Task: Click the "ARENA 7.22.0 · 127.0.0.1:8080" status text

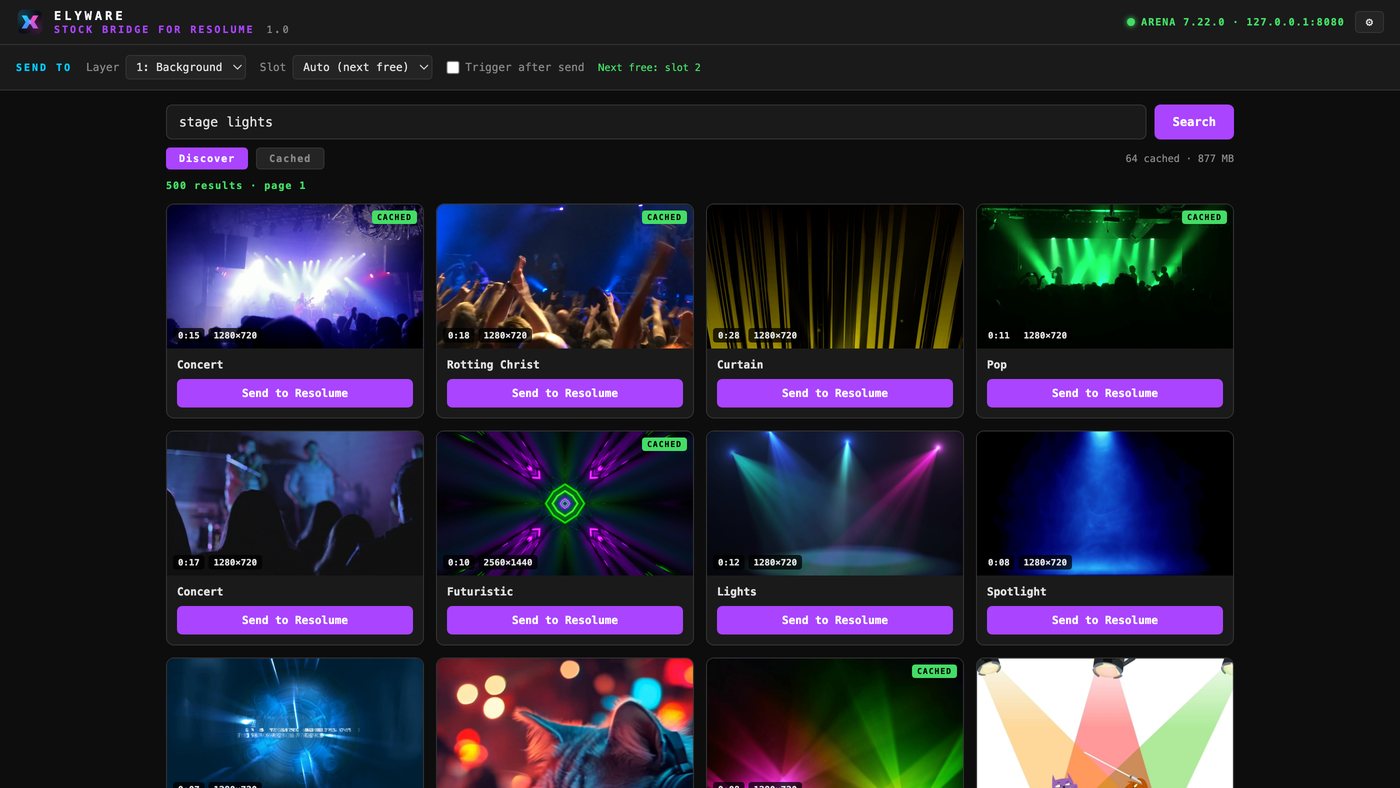Action: click(x=1242, y=22)
